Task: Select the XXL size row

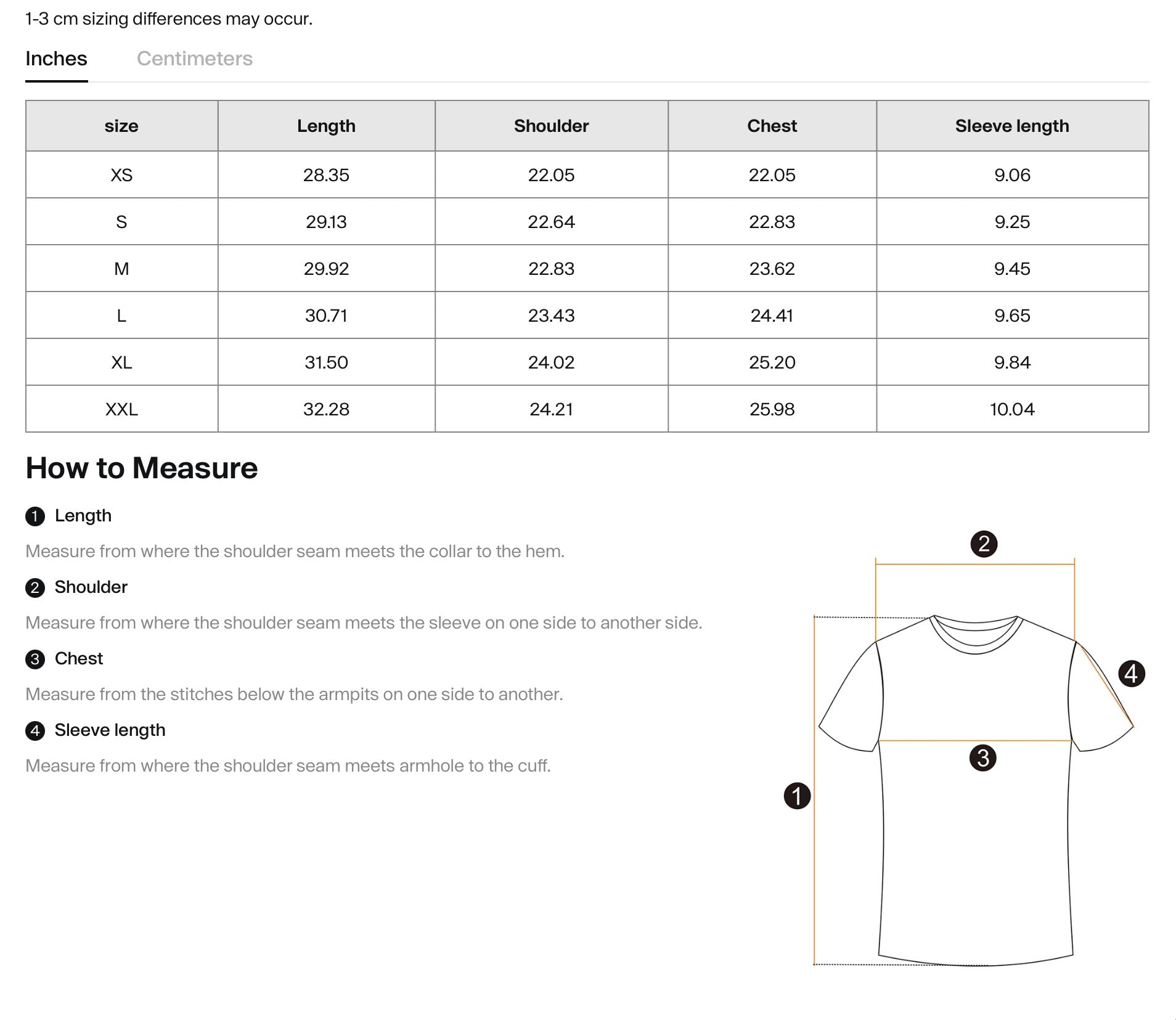Action: point(121,409)
